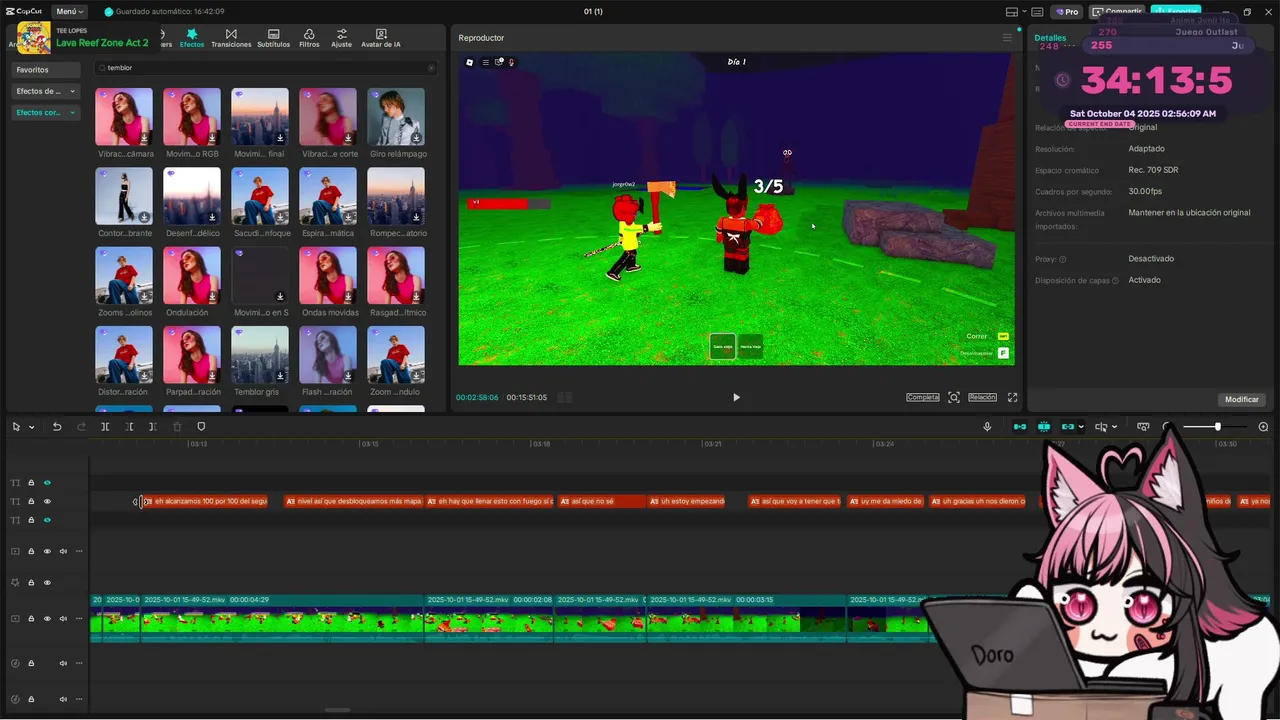Image resolution: width=1280 pixels, height=720 pixels.
Task: Mute the empty overlay video track
Action: pyautogui.click(x=63, y=551)
